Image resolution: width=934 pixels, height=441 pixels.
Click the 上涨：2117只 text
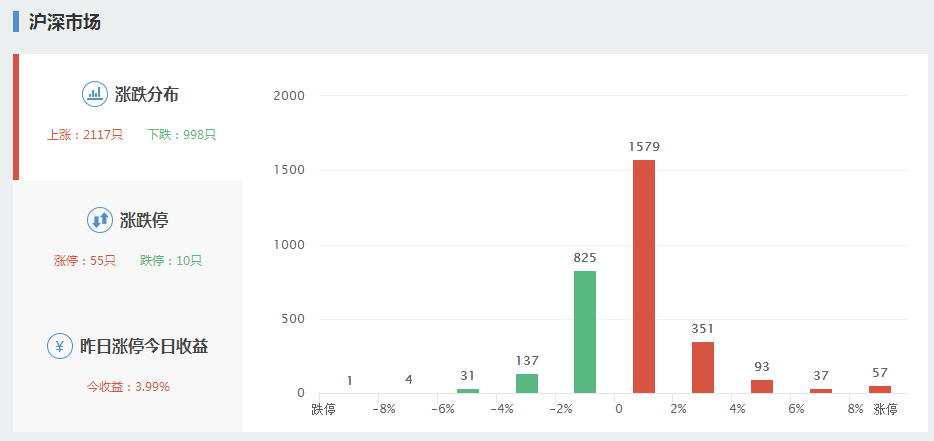(x=85, y=135)
